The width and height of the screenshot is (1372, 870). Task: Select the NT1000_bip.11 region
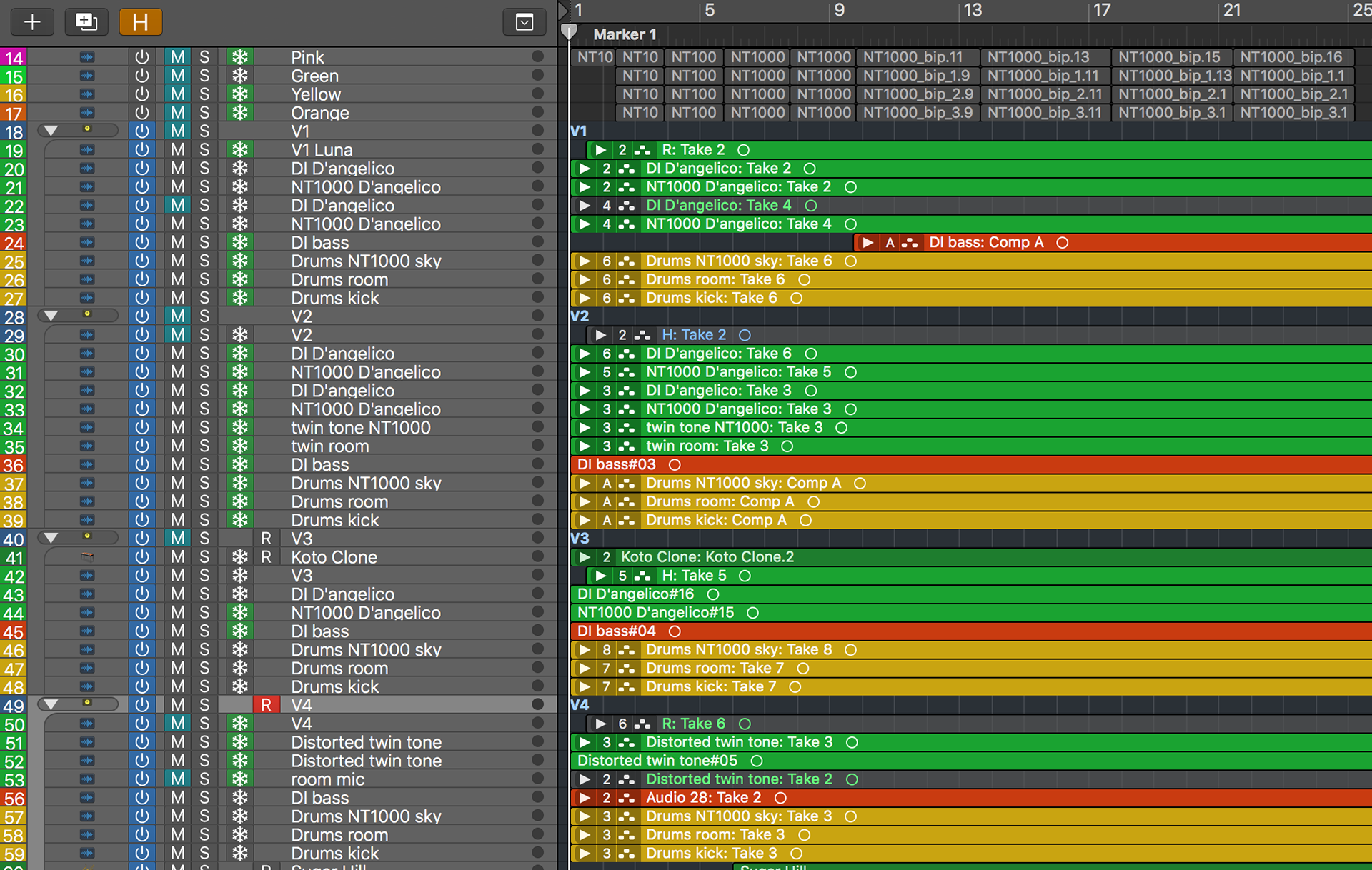click(x=918, y=57)
